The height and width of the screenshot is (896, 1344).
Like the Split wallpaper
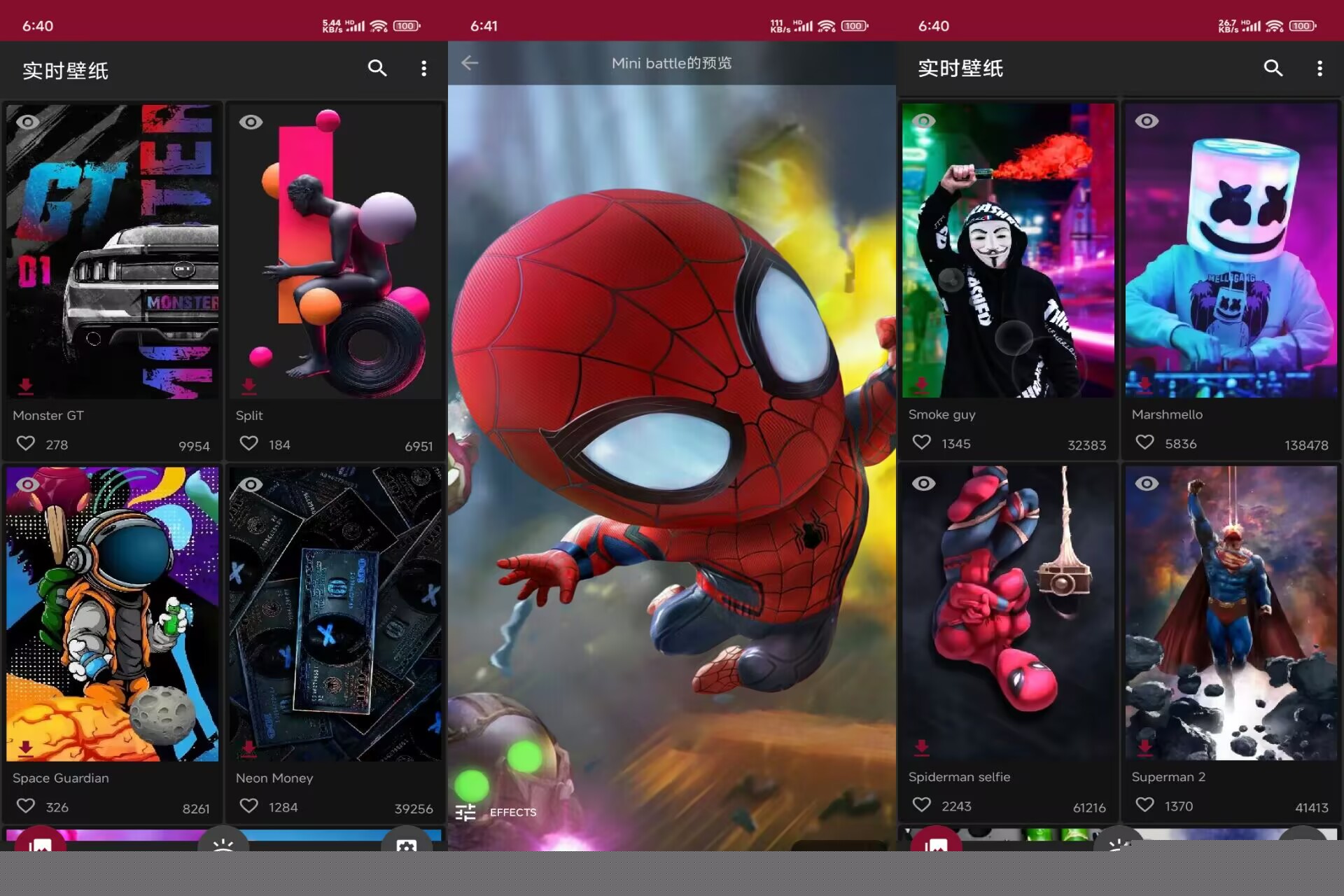pyautogui.click(x=249, y=444)
